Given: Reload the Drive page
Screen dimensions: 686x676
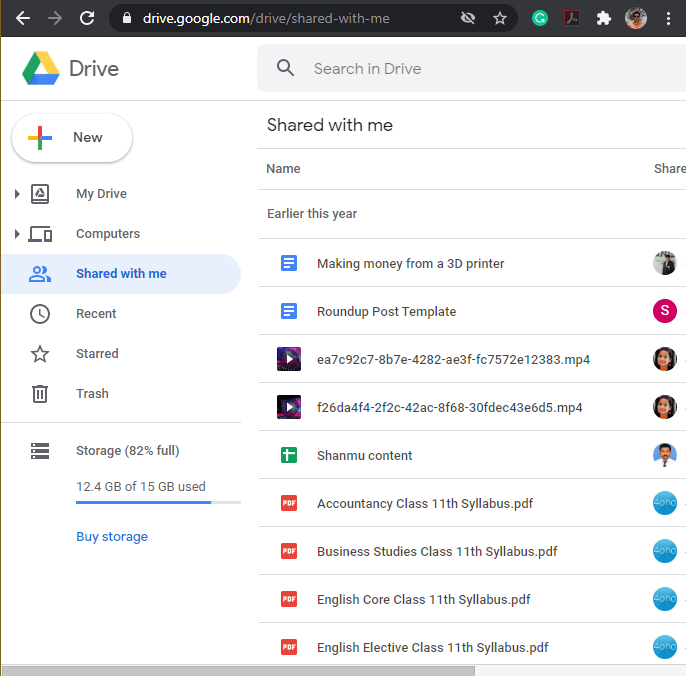Looking at the screenshot, I should (x=87, y=18).
